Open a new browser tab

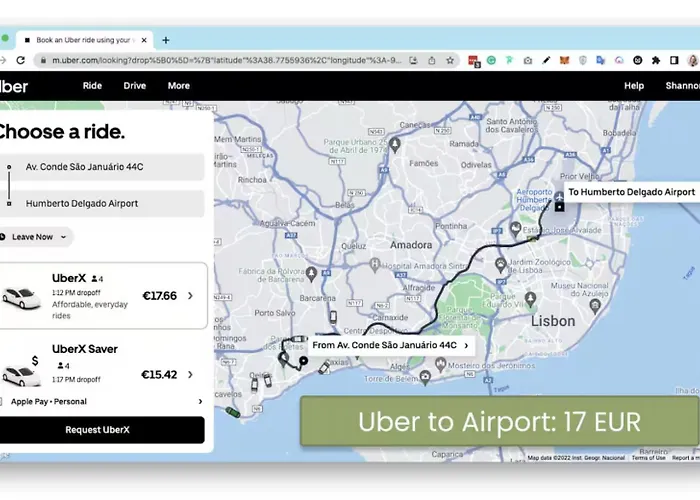[166, 40]
